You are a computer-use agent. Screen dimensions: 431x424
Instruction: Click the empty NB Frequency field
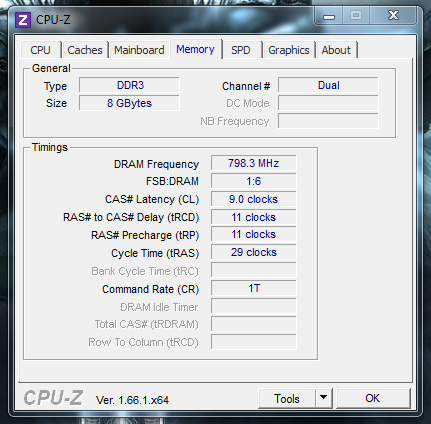(x=328, y=121)
